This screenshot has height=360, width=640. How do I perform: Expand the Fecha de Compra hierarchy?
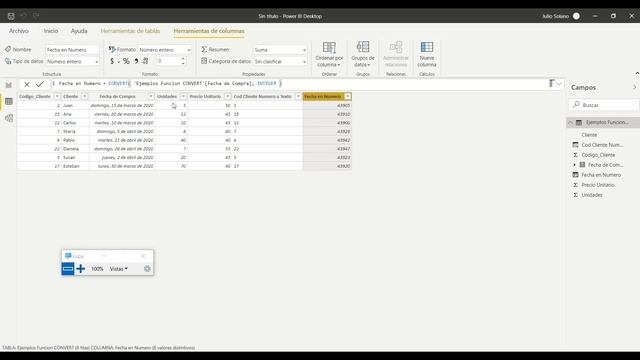coord(575,165)
